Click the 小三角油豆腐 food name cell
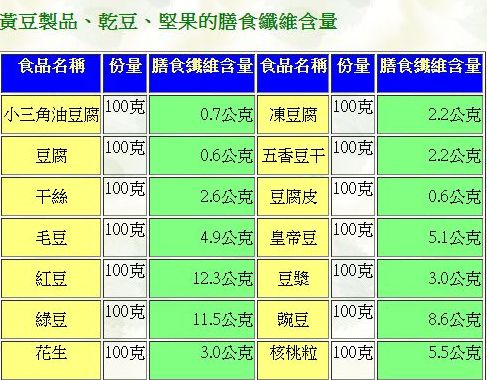487x380 pixels. 51,115
